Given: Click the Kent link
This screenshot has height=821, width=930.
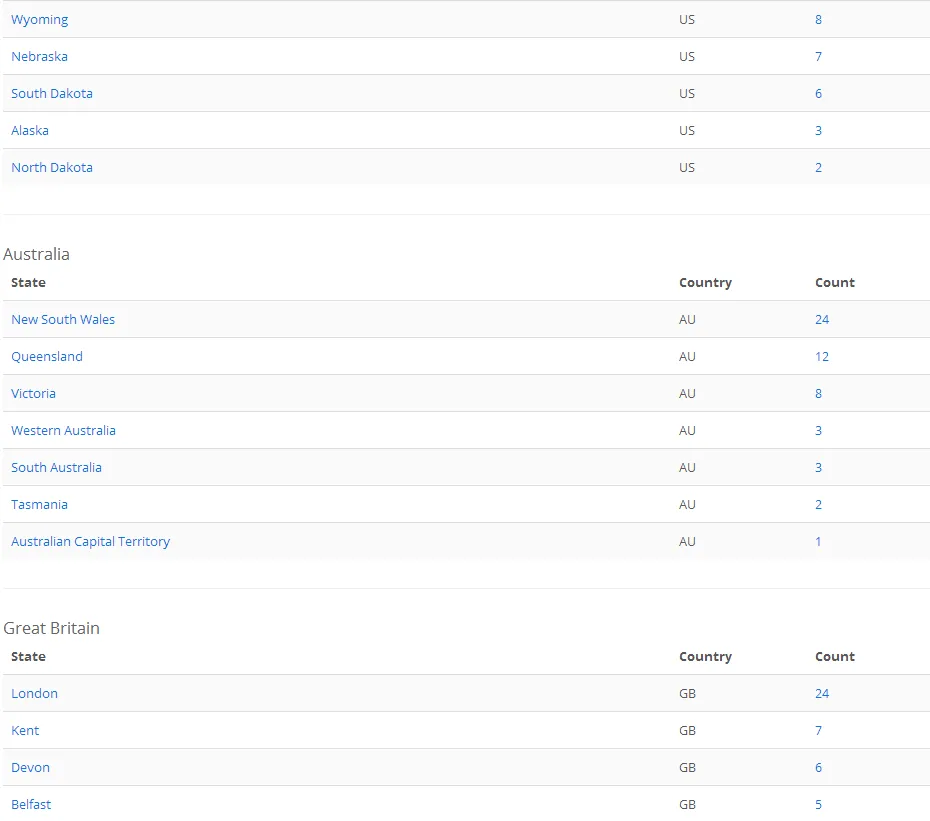Looking at the screenshot, I should pos(25,731).
